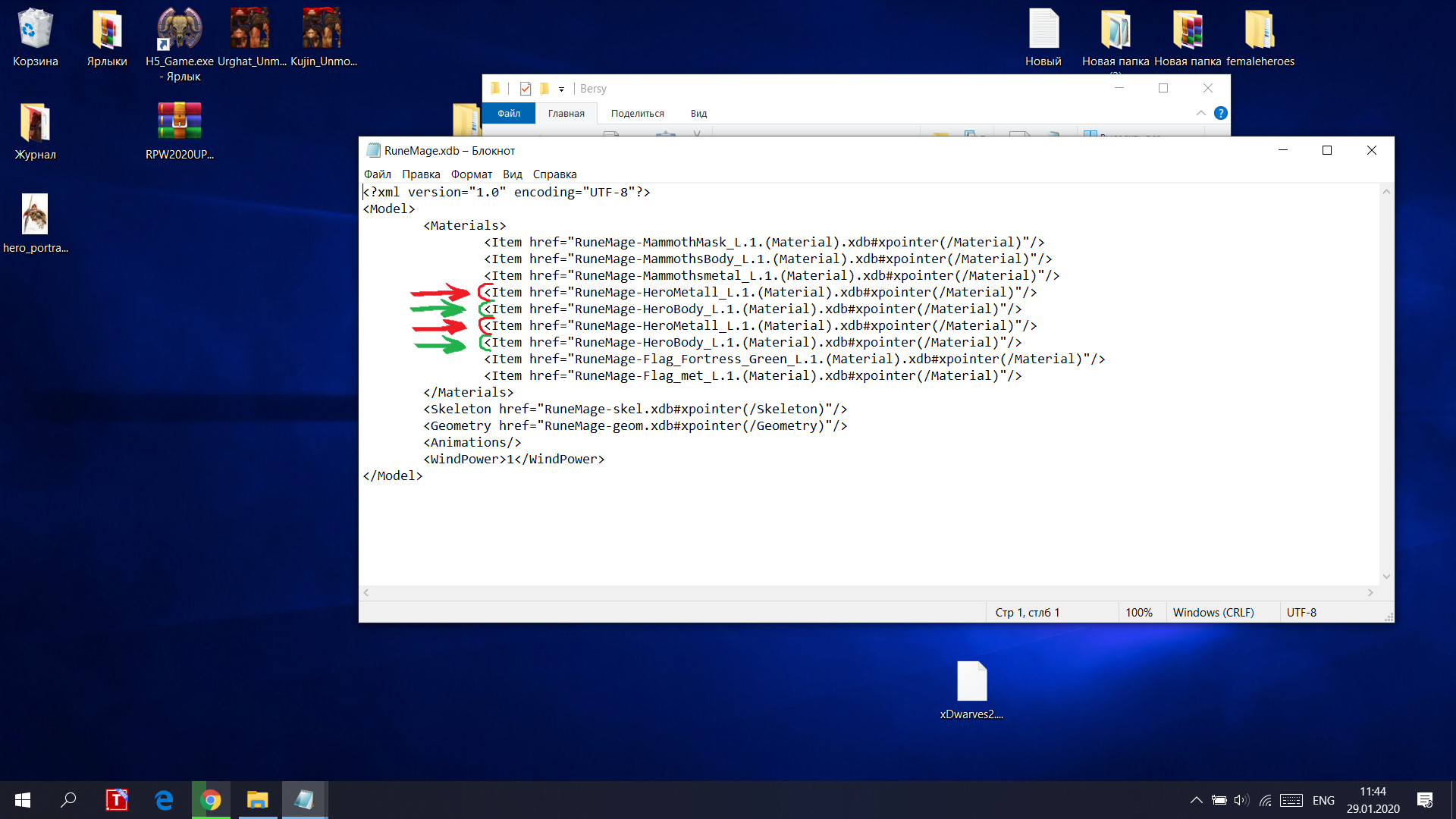This screenshot has width=1456, height=819.
Task: Maximize the Notepad window
Action: point(1327,150)
